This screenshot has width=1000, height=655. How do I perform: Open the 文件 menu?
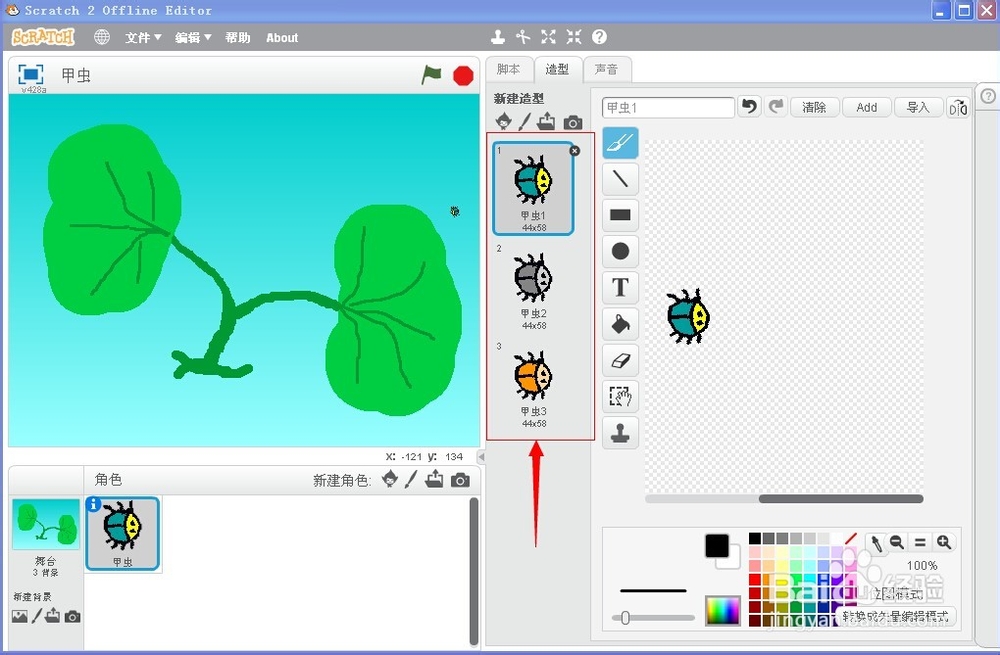pyautogui.click(x=143, y=38)
